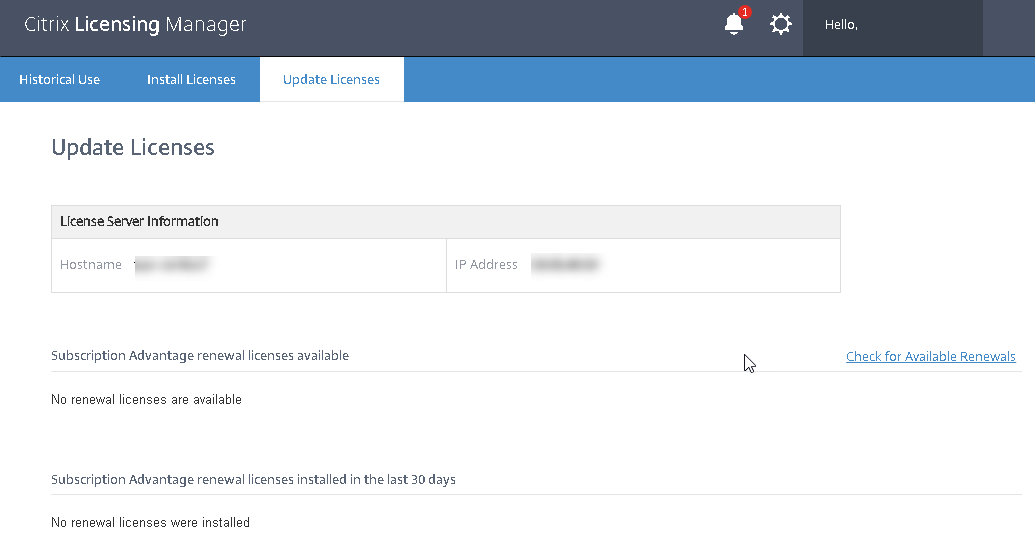The image size is (1035, 536).
Task: Select the Update Licenses tab
Action: point(331,80)
